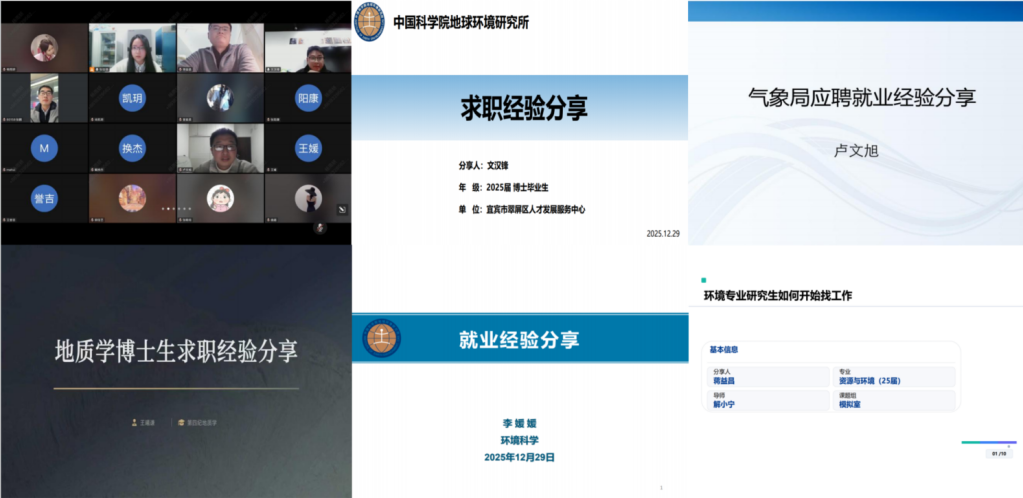The image size is (1023, 498).
Task: Select the 阳康 participant avatar
Action: 308,99
